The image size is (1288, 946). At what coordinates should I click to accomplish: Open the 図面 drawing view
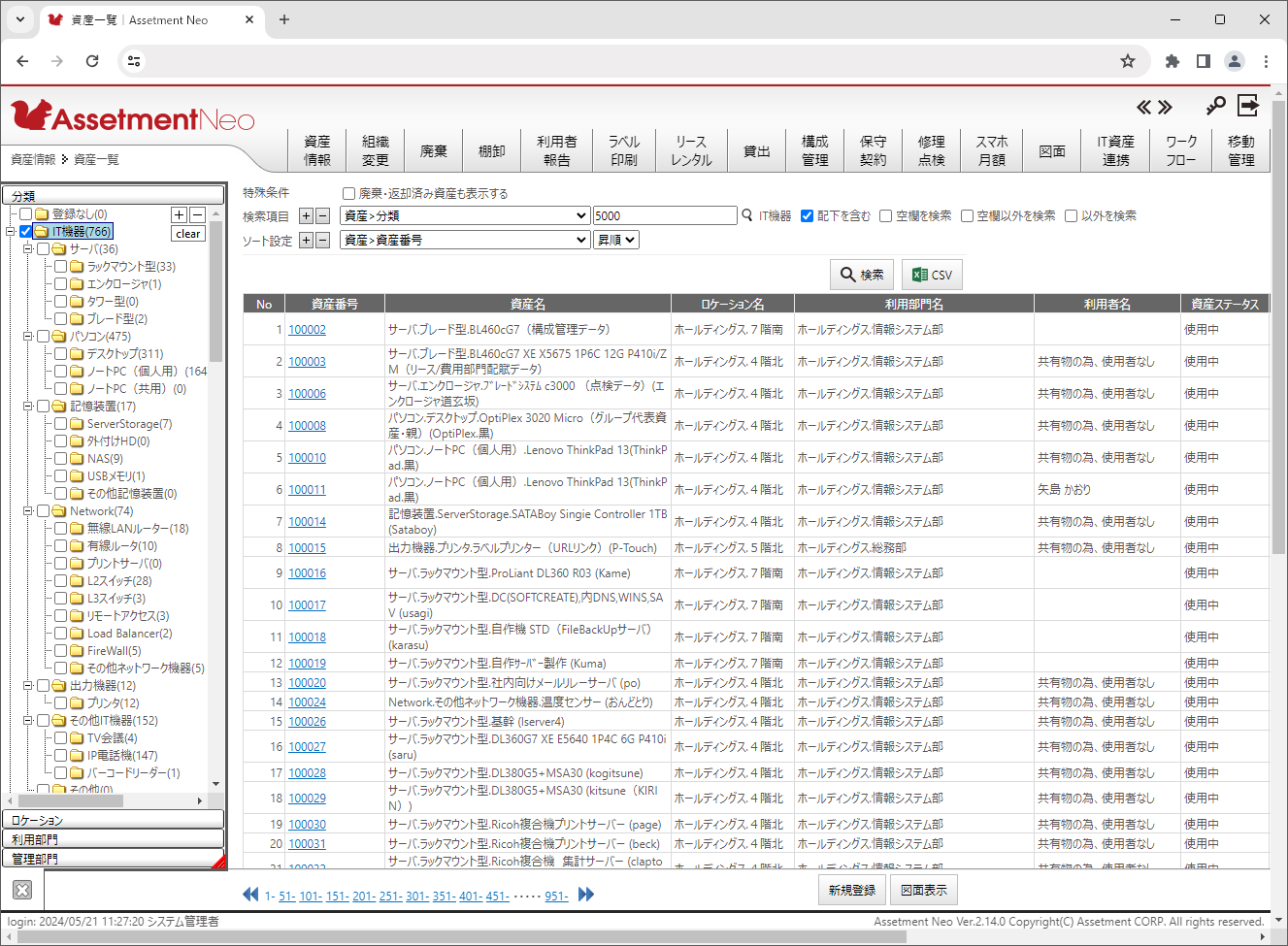[x=1051, y=149]
